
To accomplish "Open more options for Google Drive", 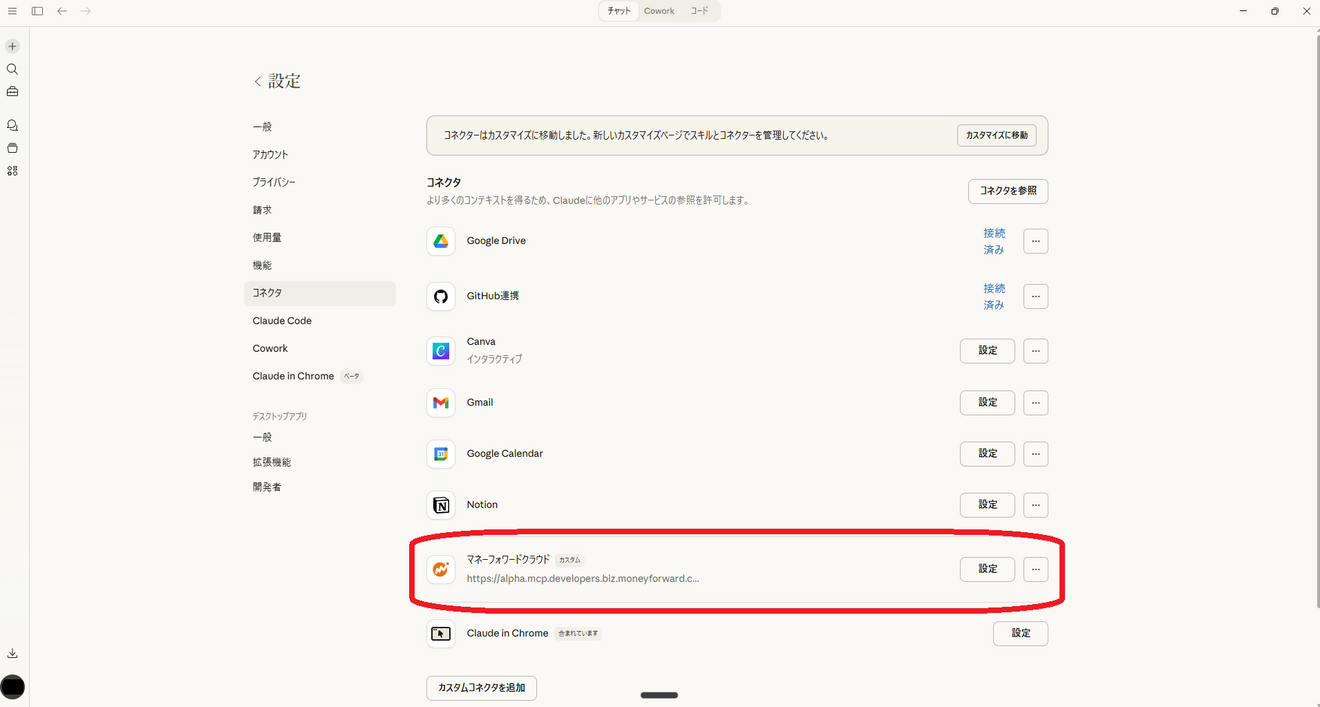I will click(x=1036, y=241).
